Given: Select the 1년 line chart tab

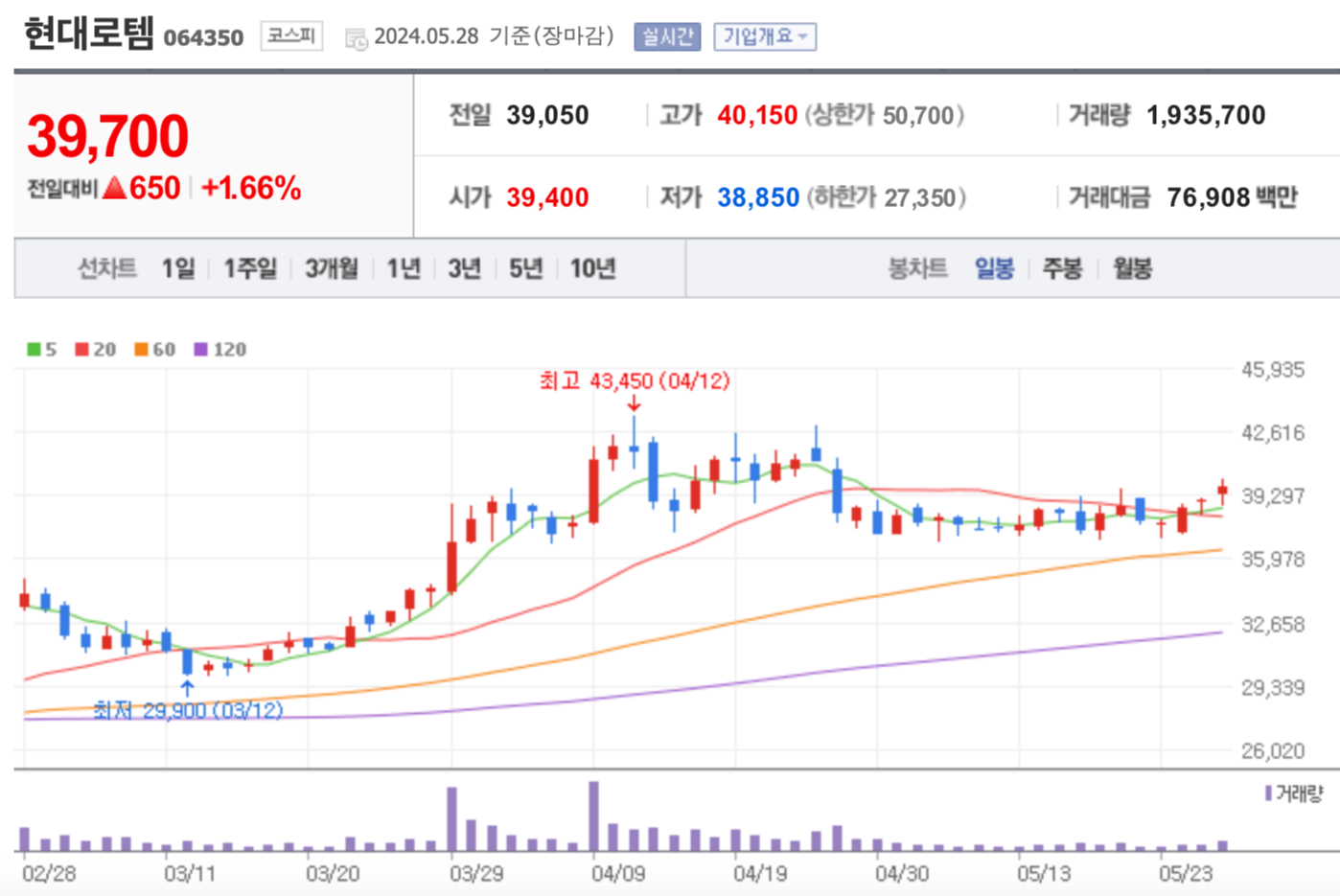Looking at the screenshot, I should coord(404,268).
